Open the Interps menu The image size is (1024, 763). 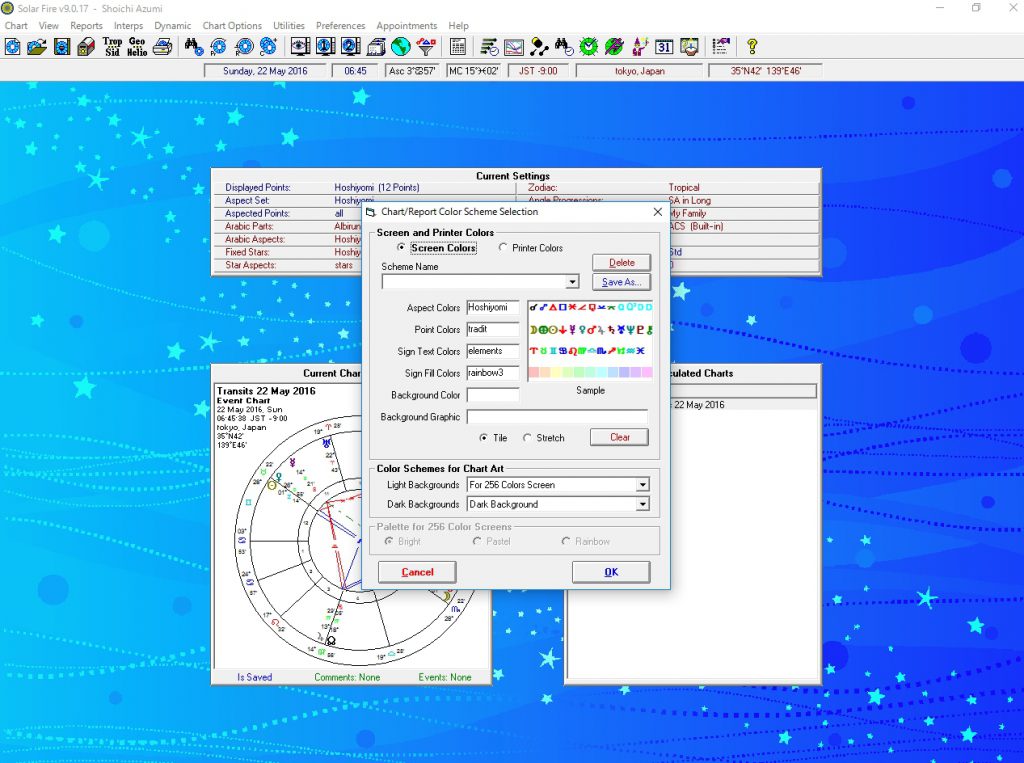(128, 26)
